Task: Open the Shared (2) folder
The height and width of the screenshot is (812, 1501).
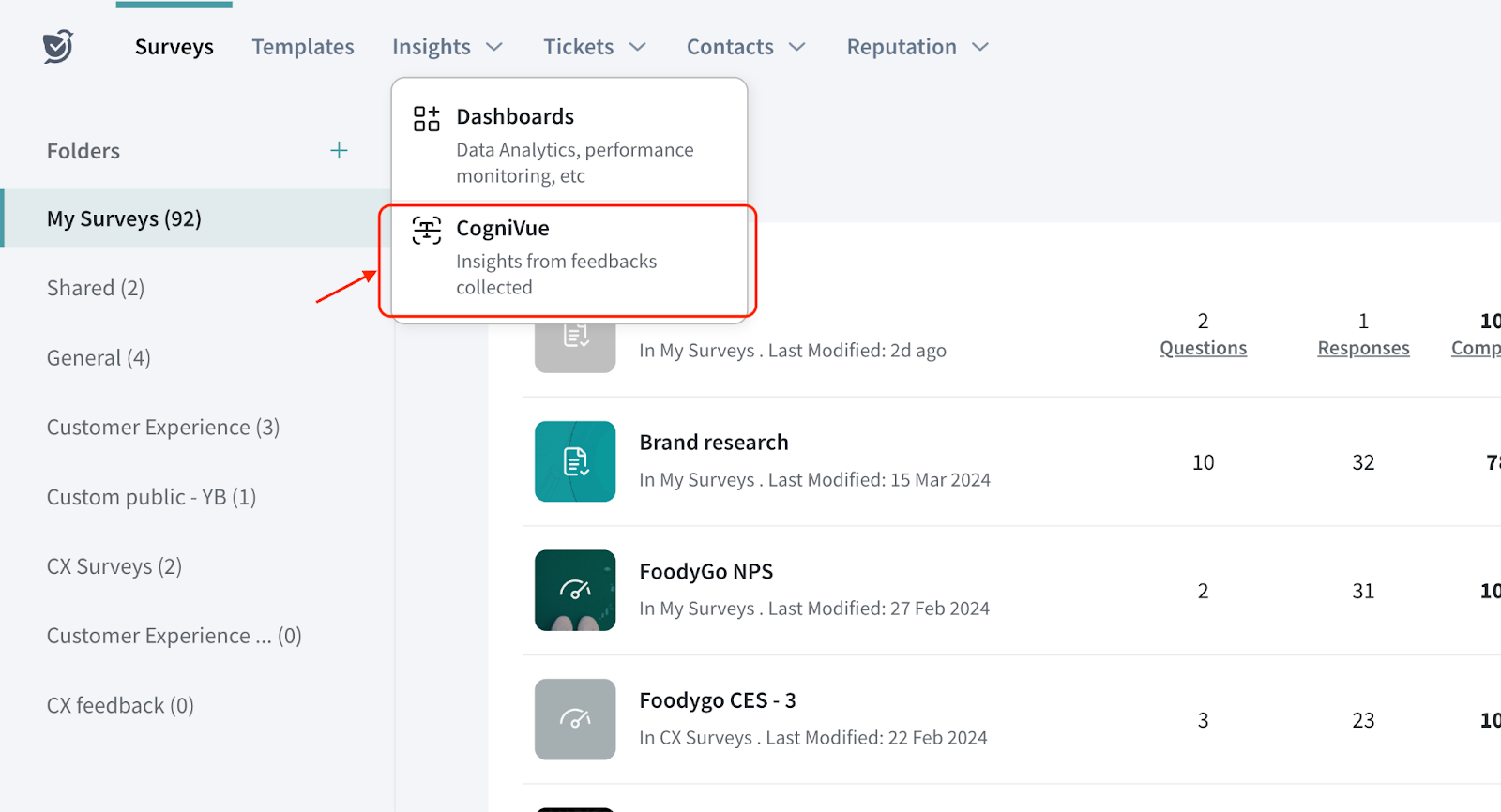Action: point(96,288)
